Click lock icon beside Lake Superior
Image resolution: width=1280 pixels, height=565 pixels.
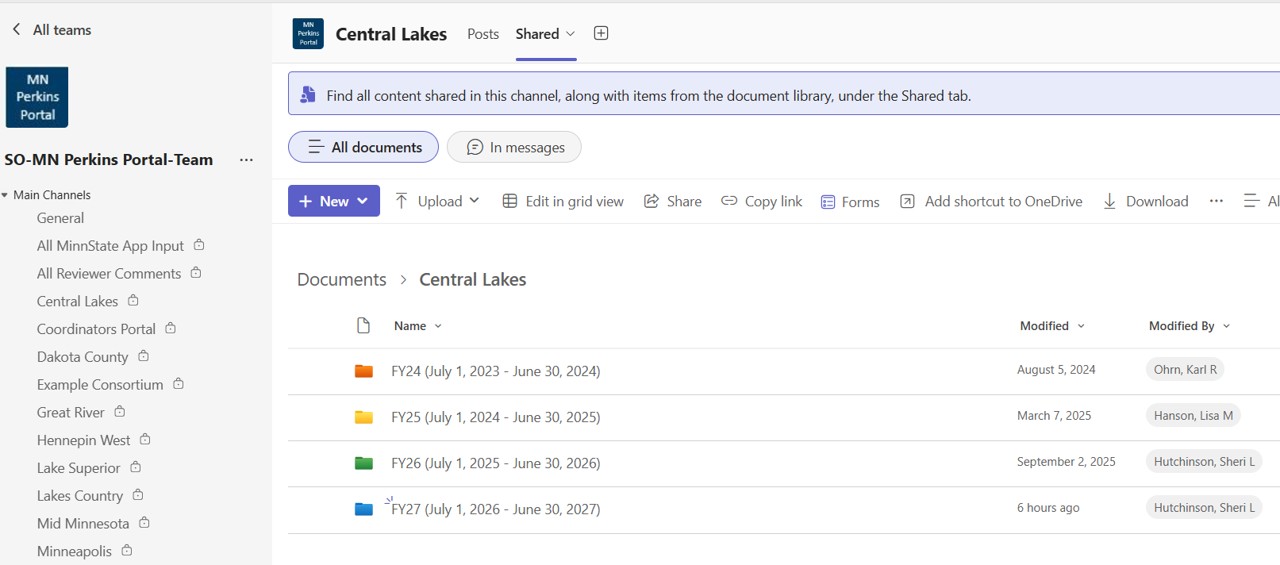[135, 467]
